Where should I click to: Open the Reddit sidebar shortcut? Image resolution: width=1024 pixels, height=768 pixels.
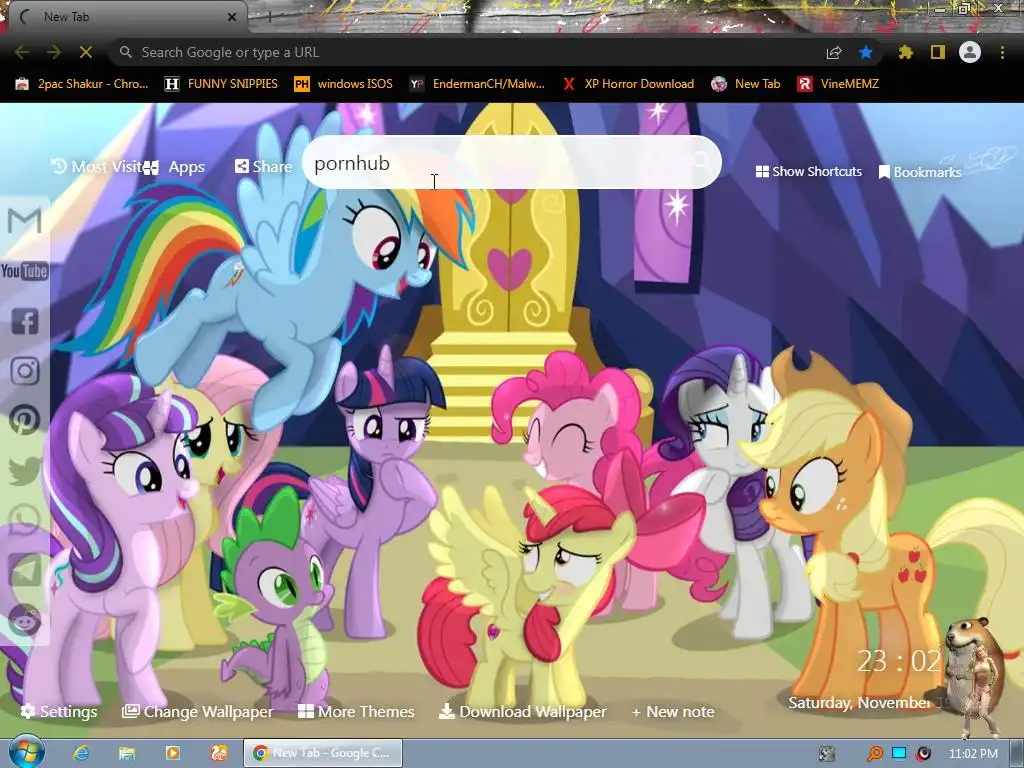[x=25, y=620]
